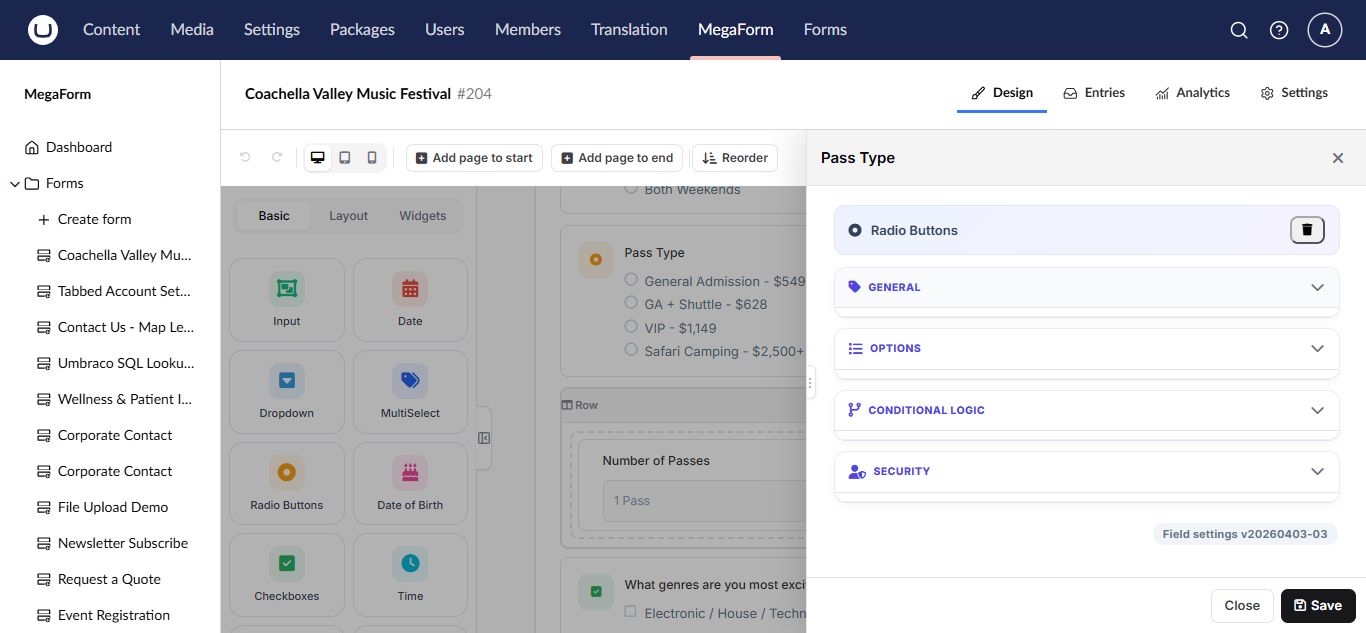Click the redo arrow icon
Image resolution: width=1366 pixels, height=633 pixels.
pos(277,158)
